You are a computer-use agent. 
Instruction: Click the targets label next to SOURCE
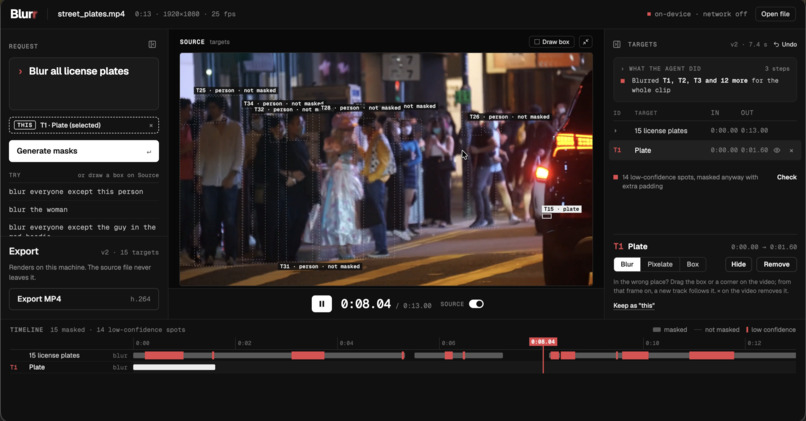(x=219, y=42)
